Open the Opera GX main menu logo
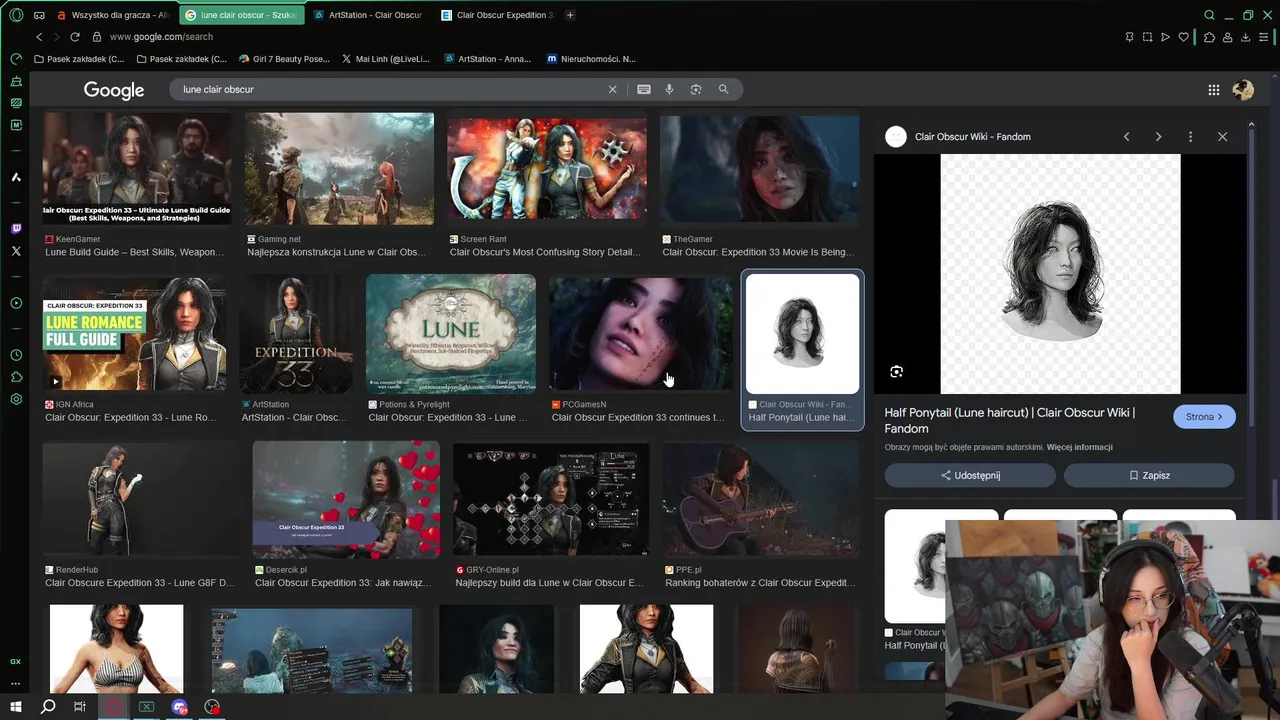 coord(16,15)
